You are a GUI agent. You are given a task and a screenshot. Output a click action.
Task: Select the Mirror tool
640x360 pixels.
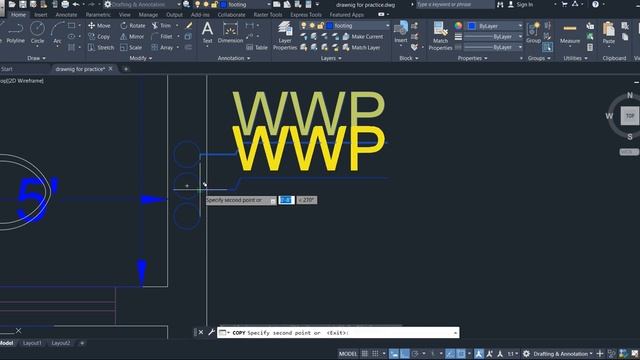(x=132, y=36)
